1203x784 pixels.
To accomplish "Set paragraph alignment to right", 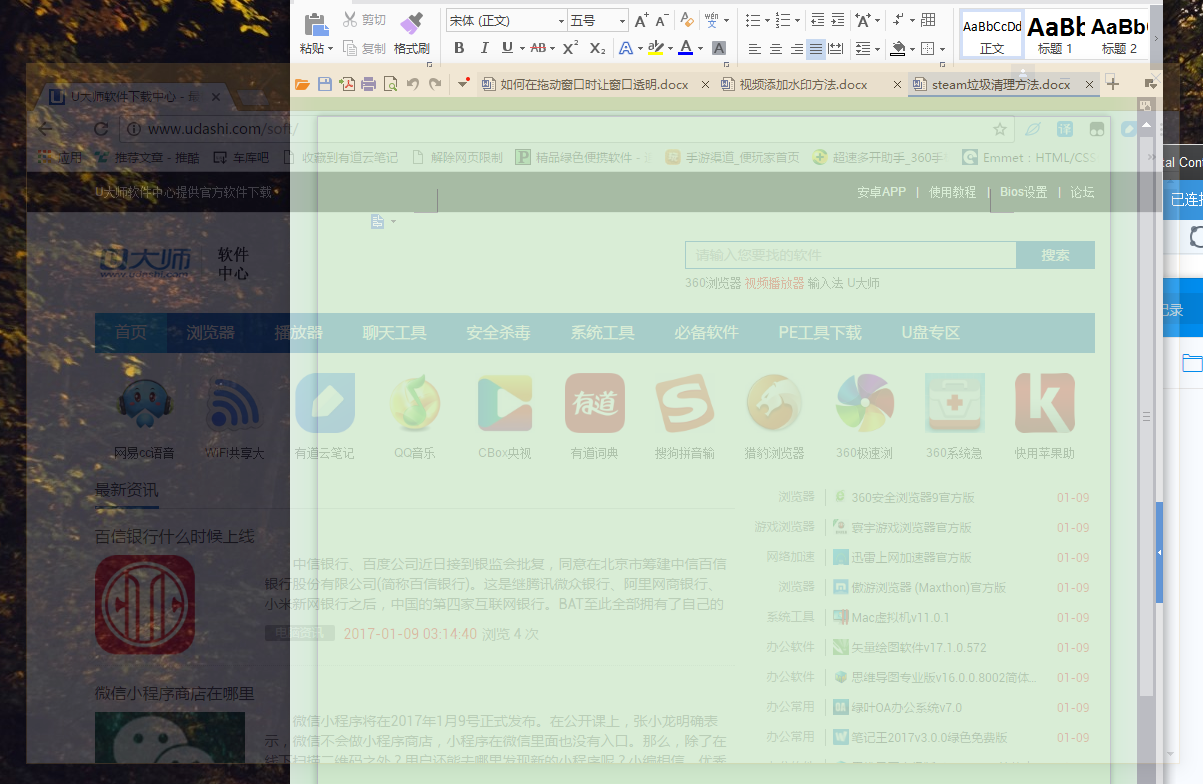I will 796,48.
